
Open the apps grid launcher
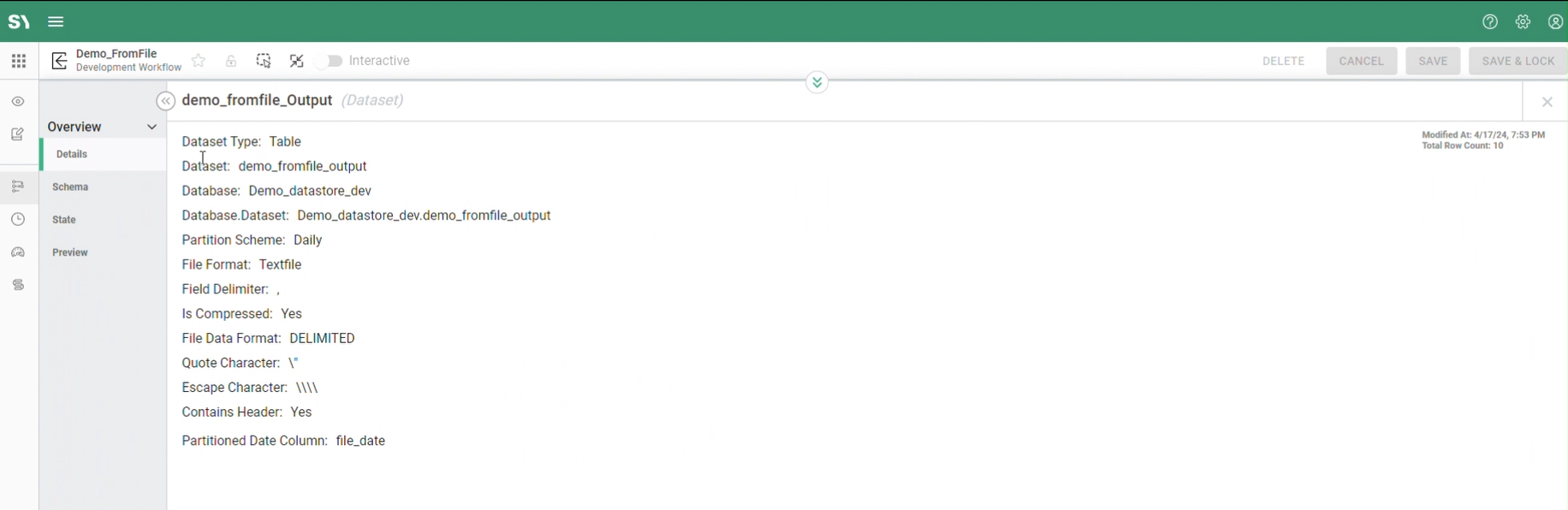click(19, 61)
